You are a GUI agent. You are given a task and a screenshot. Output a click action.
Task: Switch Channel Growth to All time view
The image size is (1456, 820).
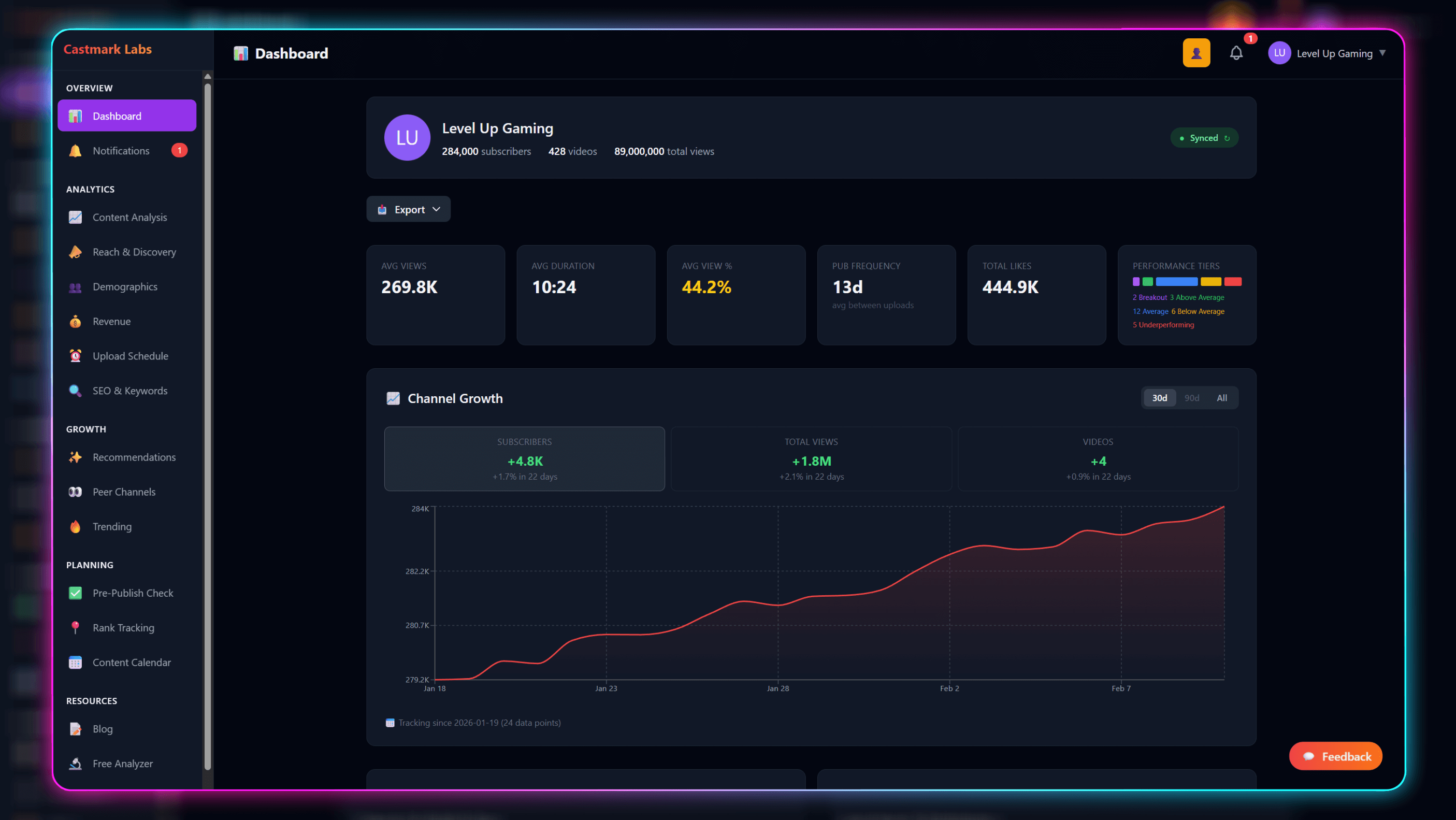point(1221,397)
